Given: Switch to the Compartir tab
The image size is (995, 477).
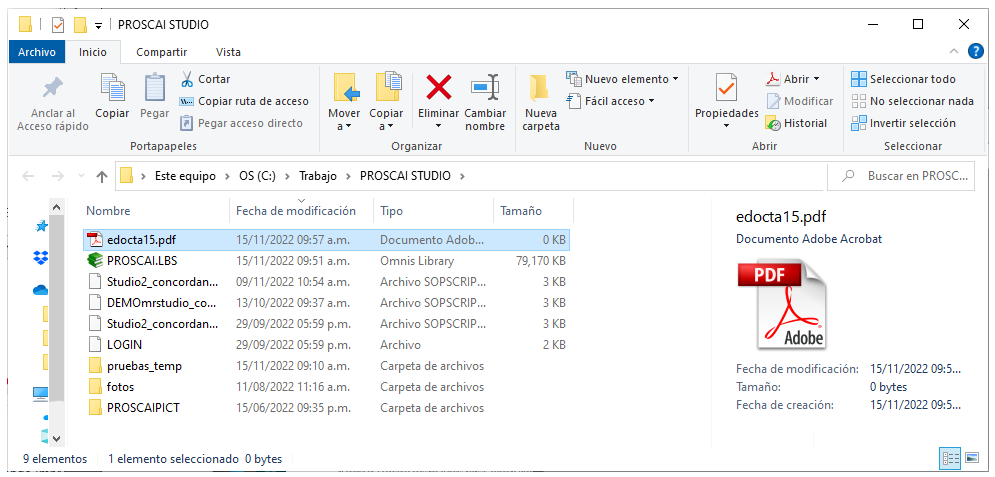Looking at the screenshot, I should pos(162,52).
